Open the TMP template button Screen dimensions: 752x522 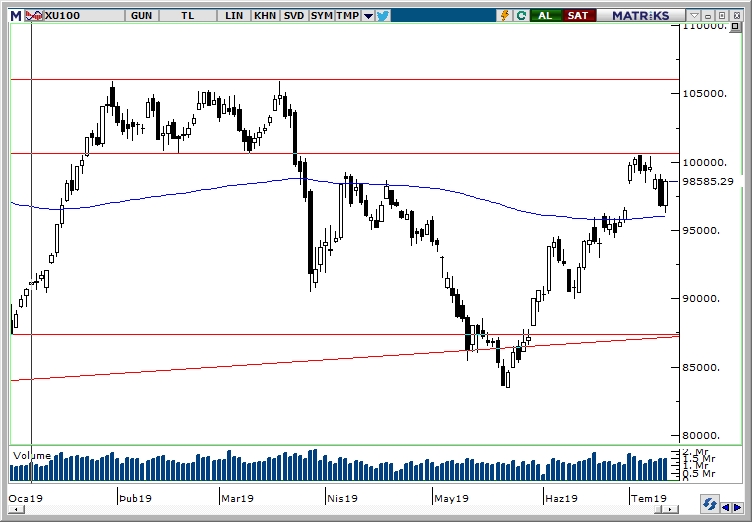tap(348, 16)
